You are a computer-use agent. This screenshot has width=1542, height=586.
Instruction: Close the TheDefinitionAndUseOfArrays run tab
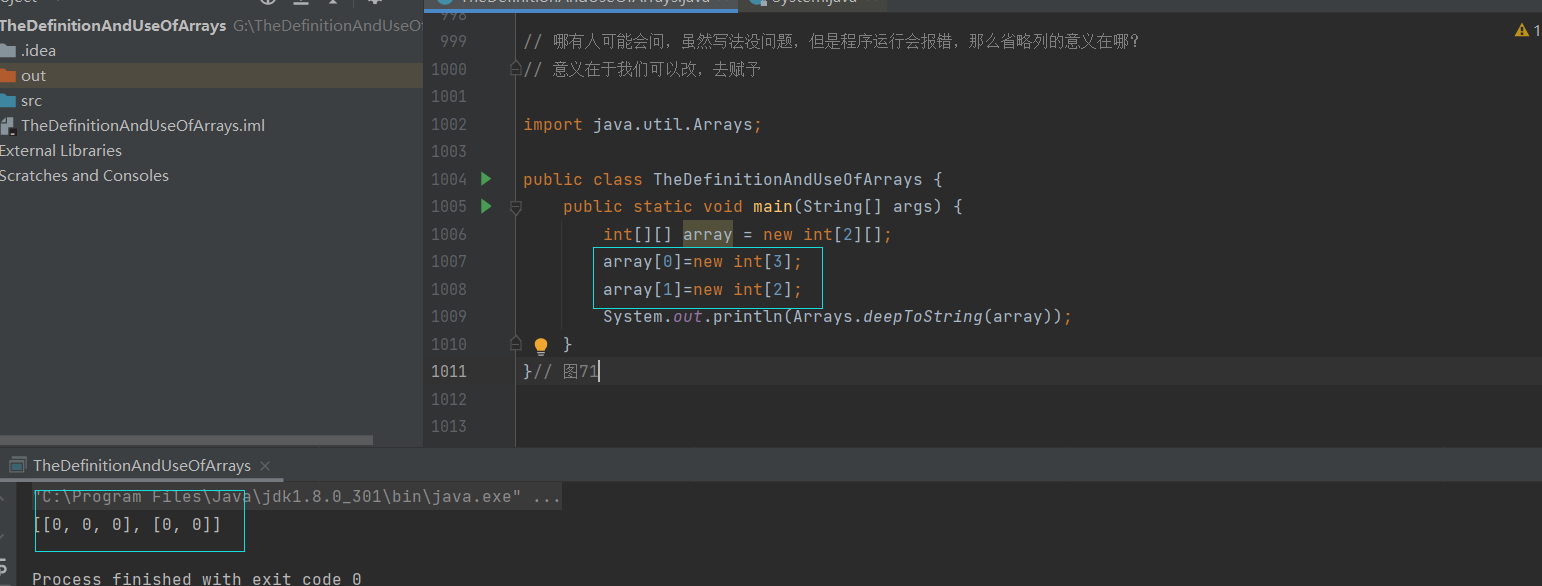[x=265, y=466]
